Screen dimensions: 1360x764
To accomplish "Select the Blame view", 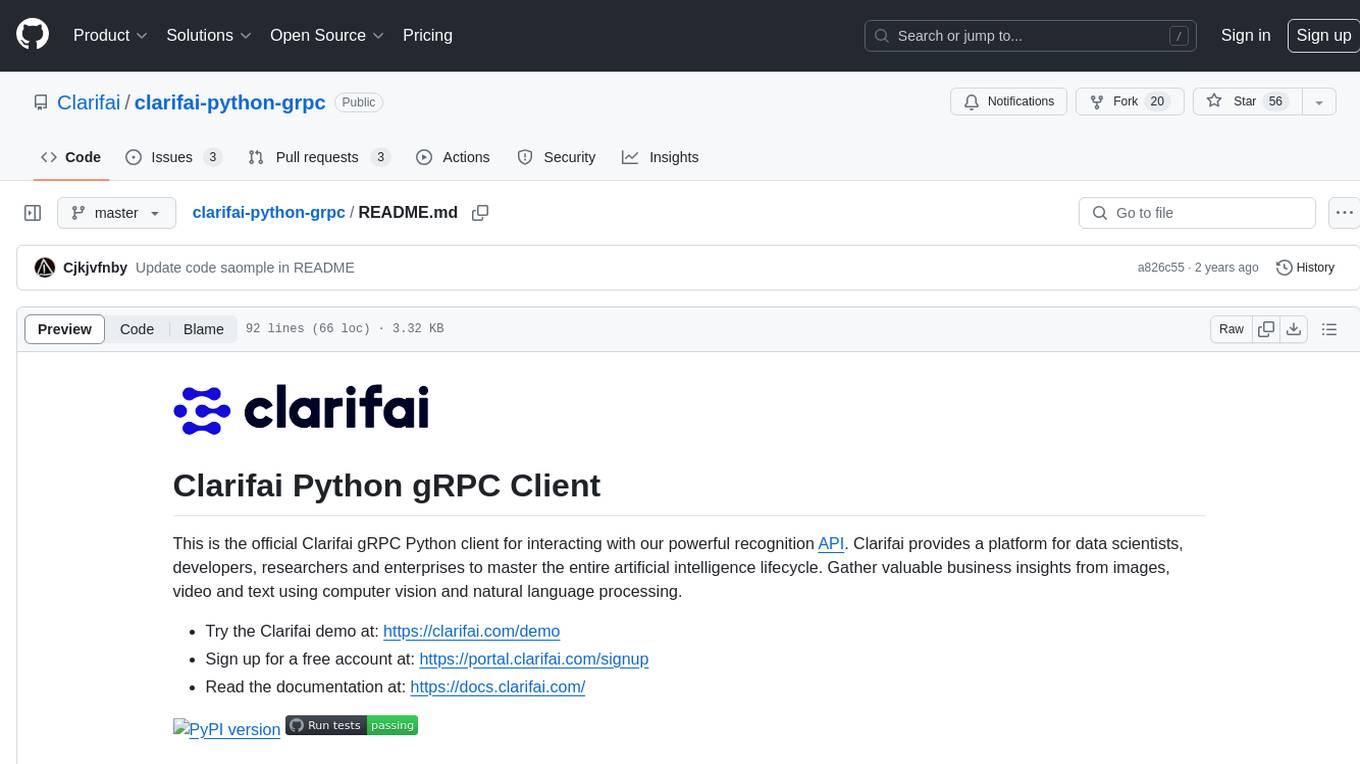I will pos(203,329).
